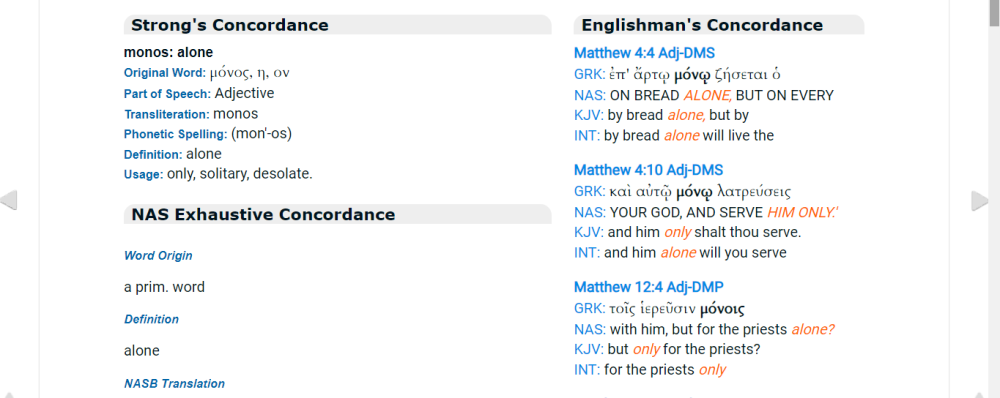Image resolution: width=1000 pixels, height=398 pixels.
Task: Click the NAS Exhaustive Concordance heading
Action: [263, 214]
